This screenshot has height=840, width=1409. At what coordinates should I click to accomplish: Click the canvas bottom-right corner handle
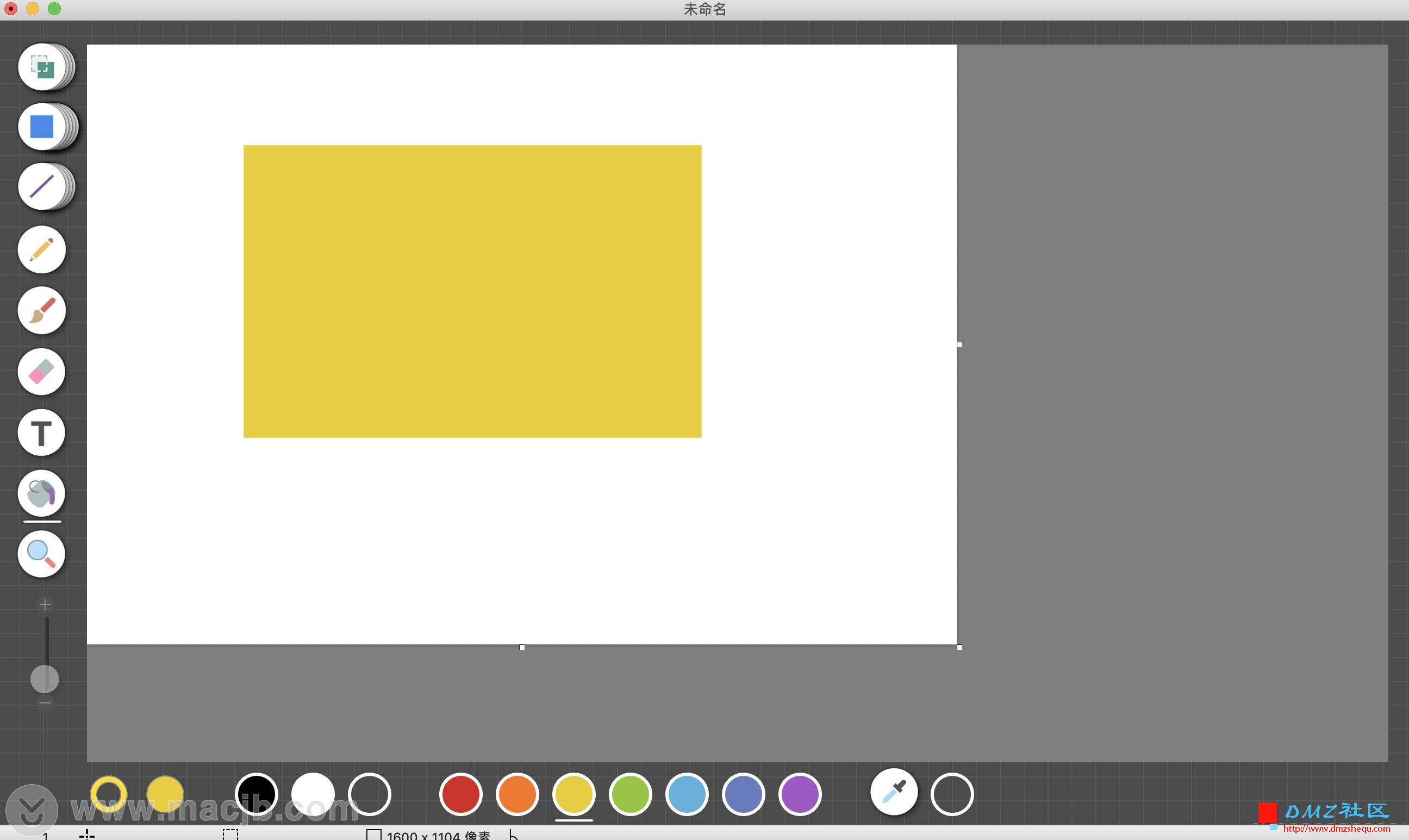pyautogui.click(x=960, y=647)
